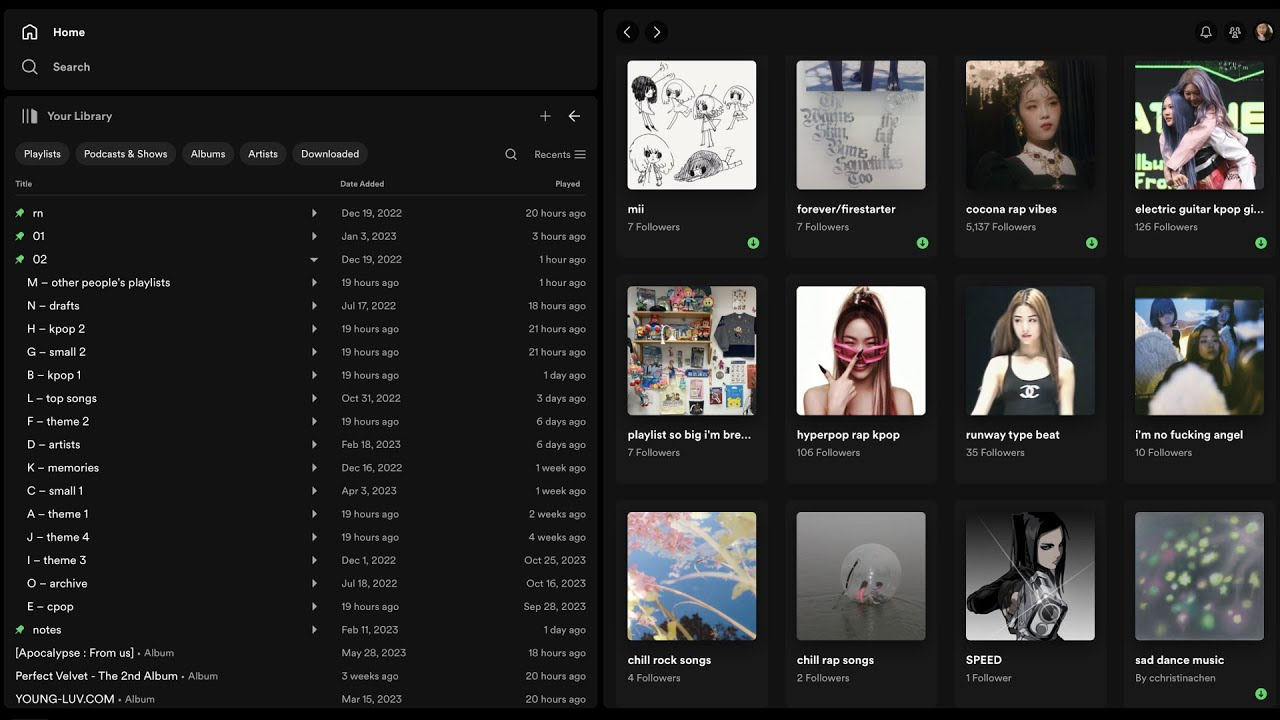This screenshot has width=1280, height=720.
Task: Open Perfect Velvet - The 2nd Album
Action: 300,676
